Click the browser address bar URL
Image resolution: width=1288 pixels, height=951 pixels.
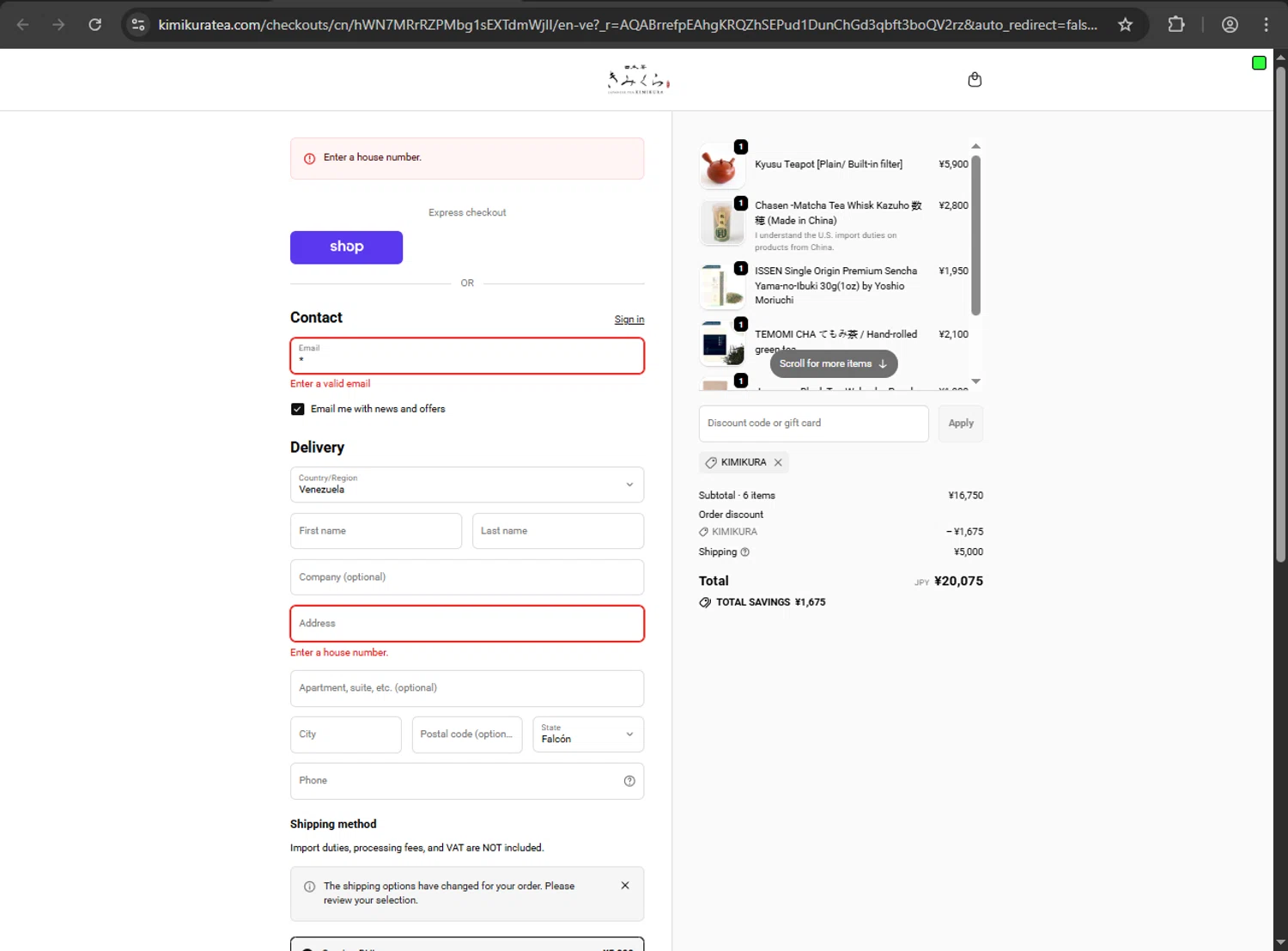628,25
